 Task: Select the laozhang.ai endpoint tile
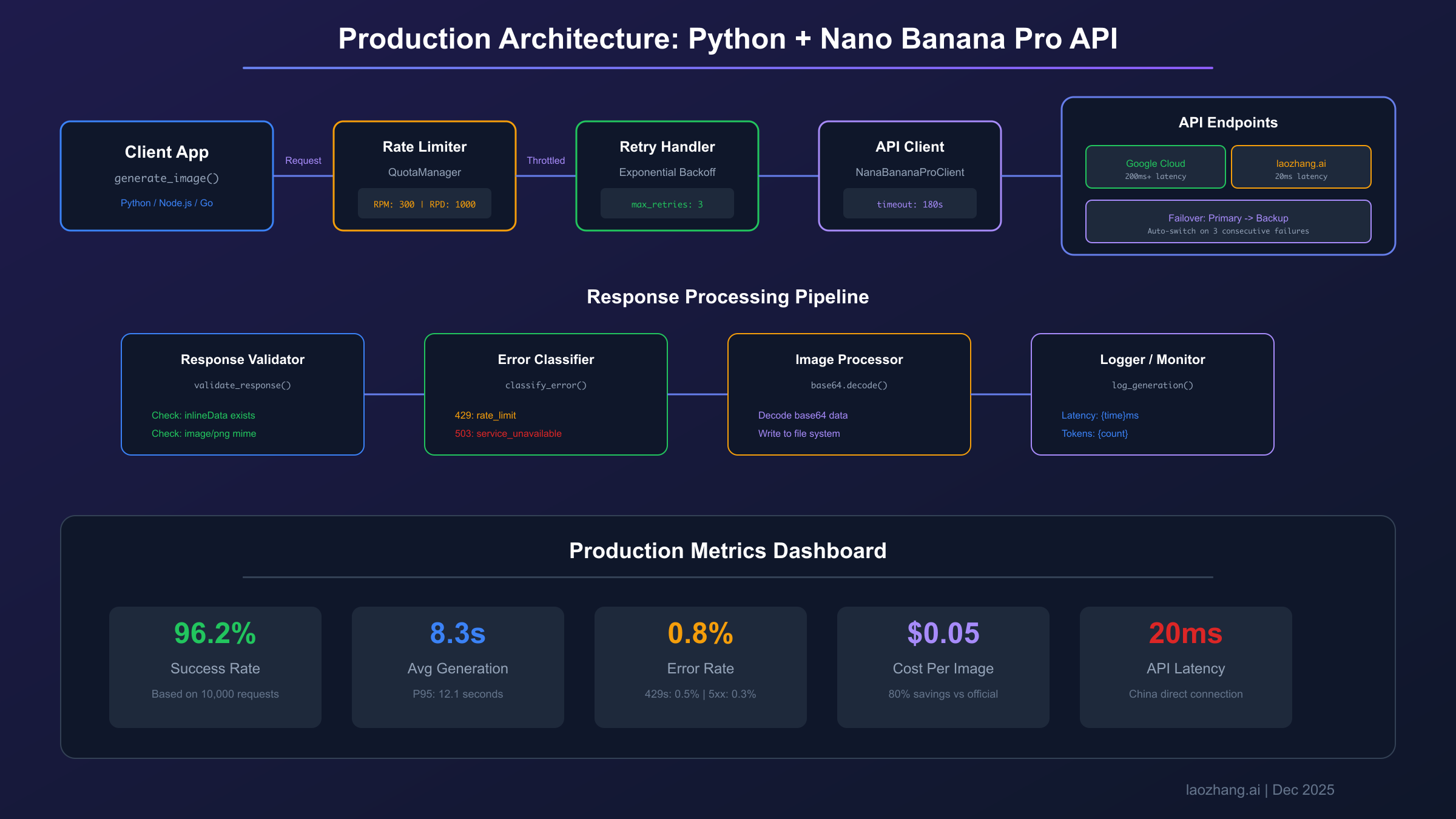point(1301,167)
